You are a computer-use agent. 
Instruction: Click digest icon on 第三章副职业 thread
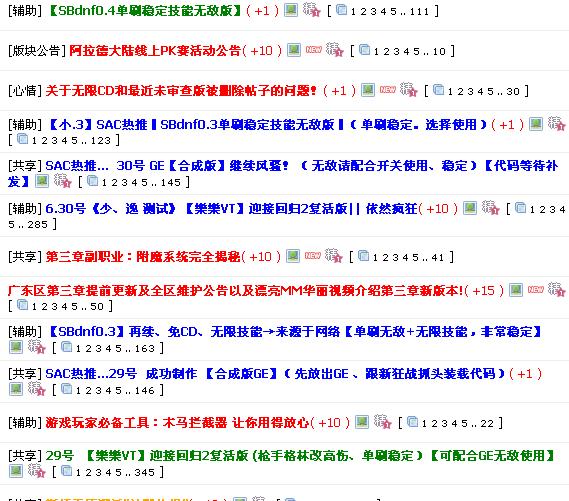point(333,256)
